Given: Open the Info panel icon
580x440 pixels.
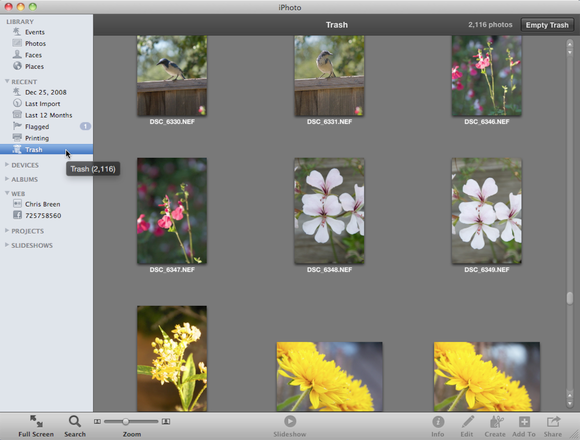Looking at the screenshot, I should [438, 422].
